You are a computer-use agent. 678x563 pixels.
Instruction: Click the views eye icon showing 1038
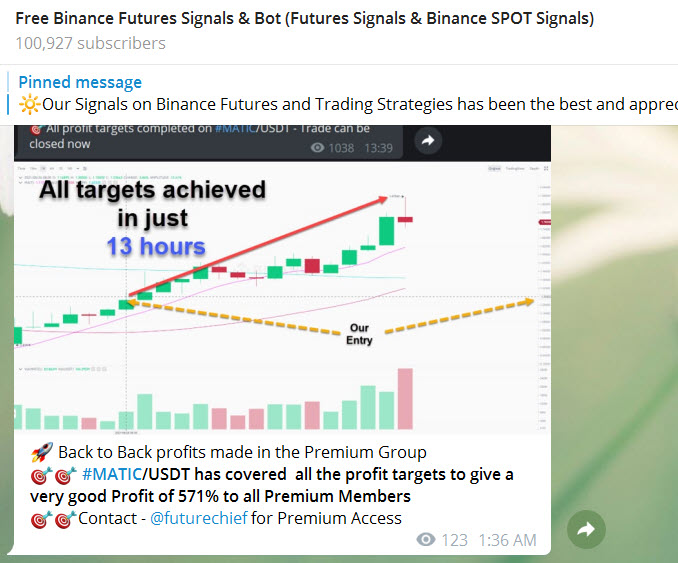pos(320,147)
